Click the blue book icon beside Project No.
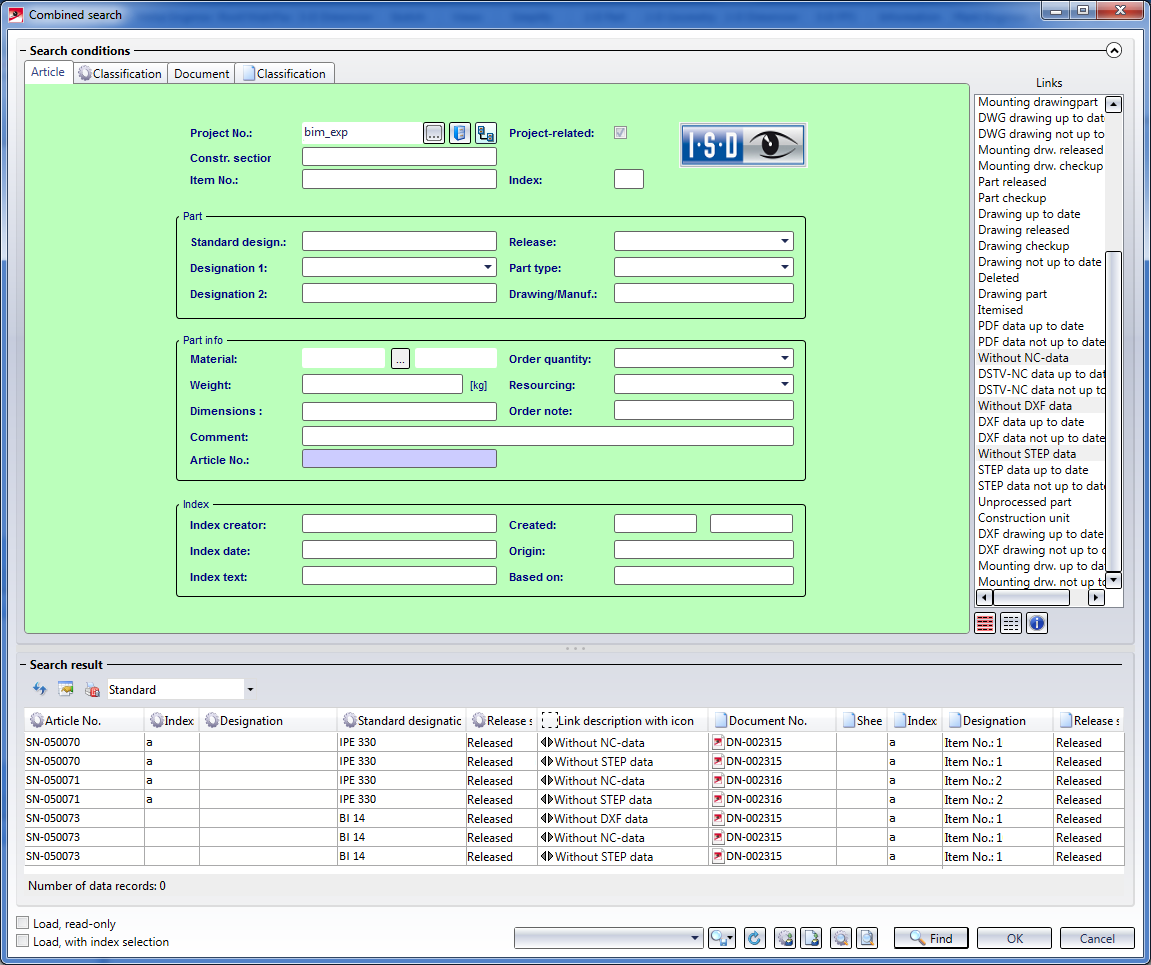 click(x=459, y=133)
